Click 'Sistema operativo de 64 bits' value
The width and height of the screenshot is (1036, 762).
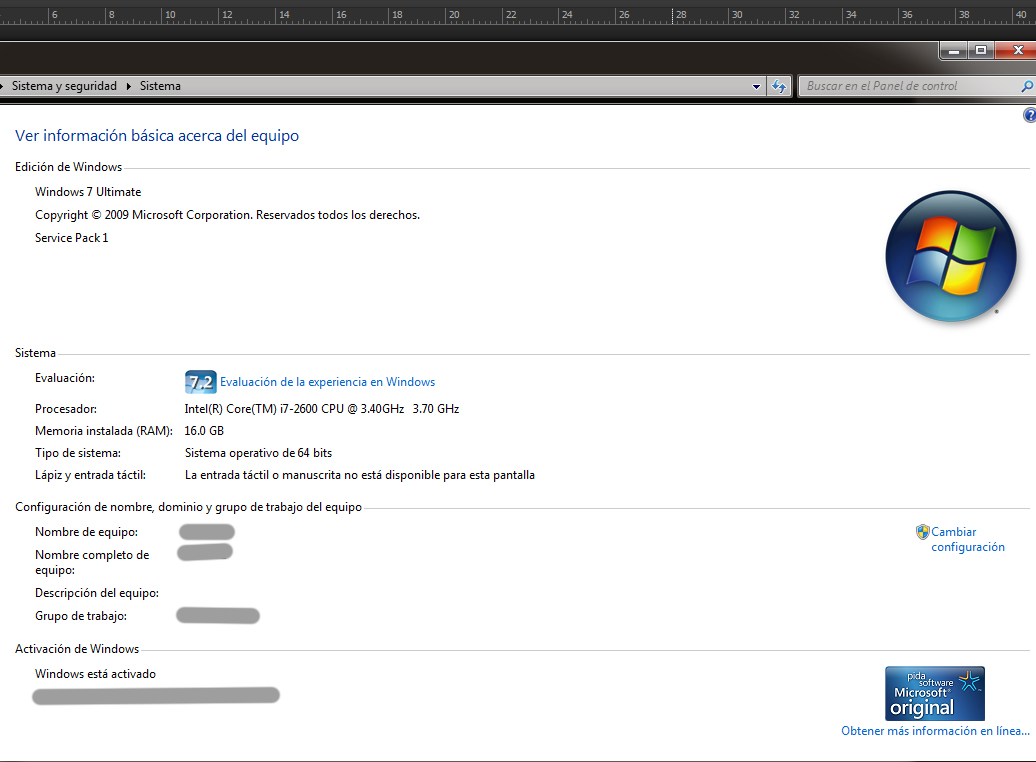point(258,453)
